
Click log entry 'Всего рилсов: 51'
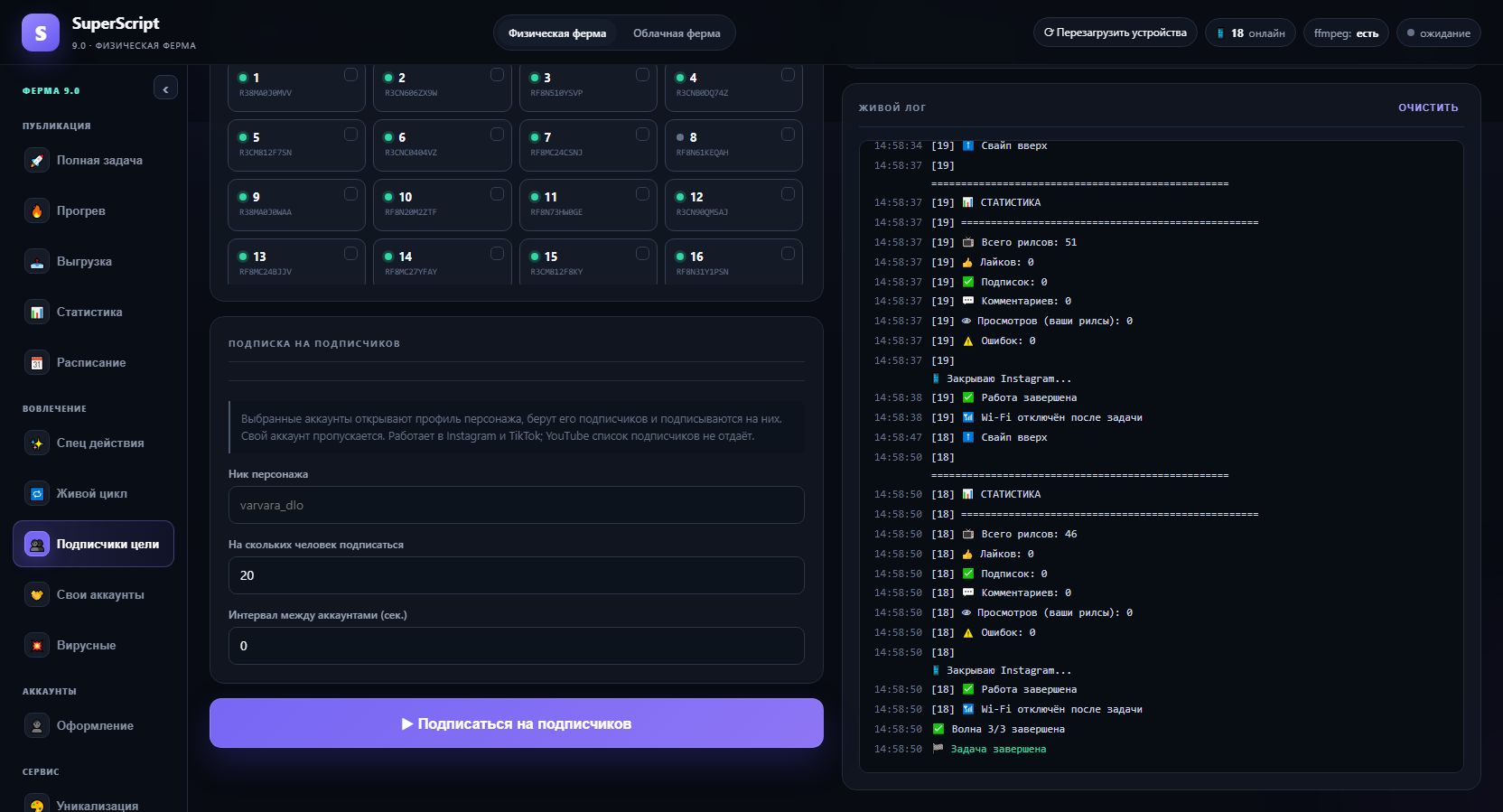tap(1029, 242)
